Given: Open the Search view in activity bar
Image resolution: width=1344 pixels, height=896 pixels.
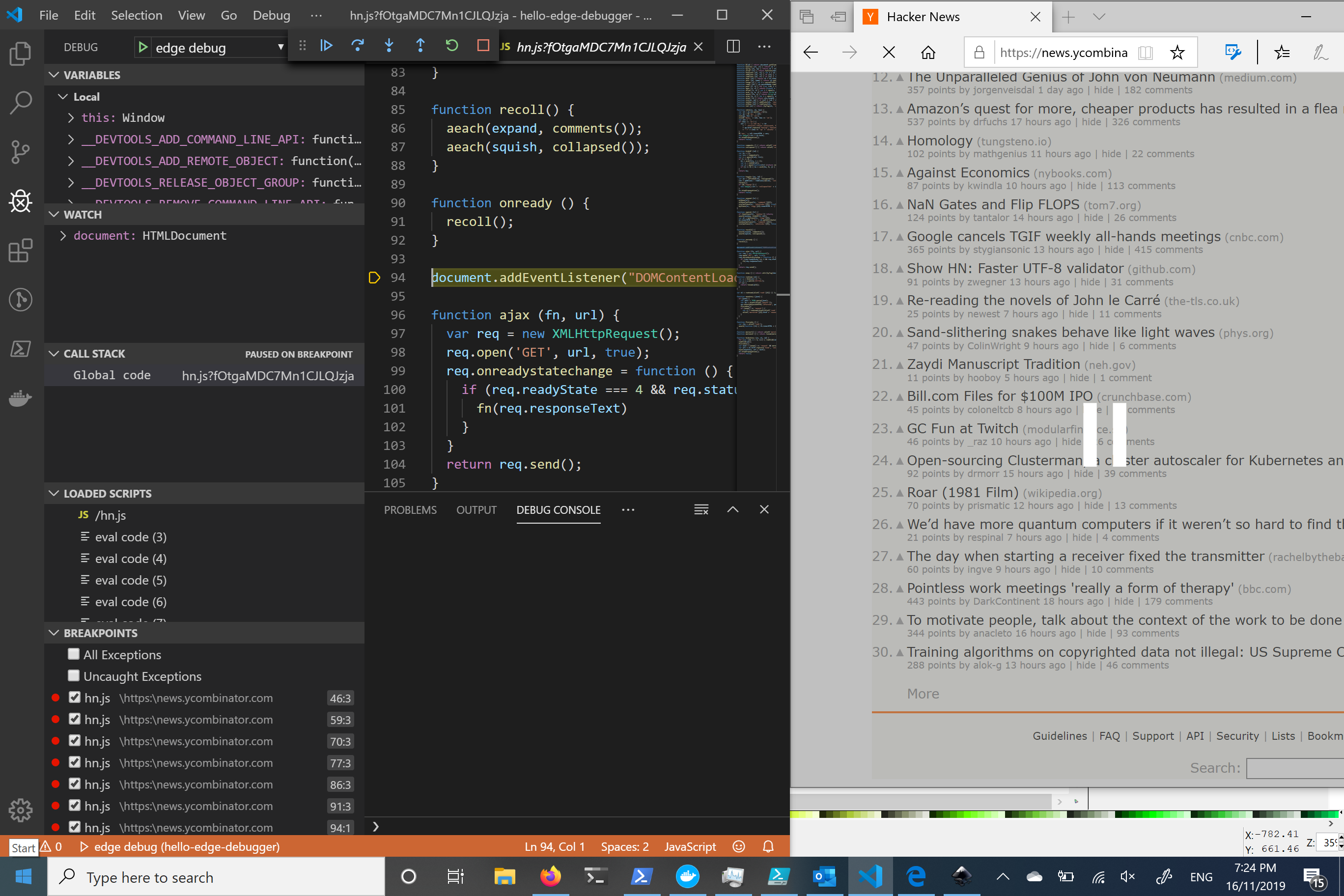Looking at the screenshot, I should pos(21,103).
